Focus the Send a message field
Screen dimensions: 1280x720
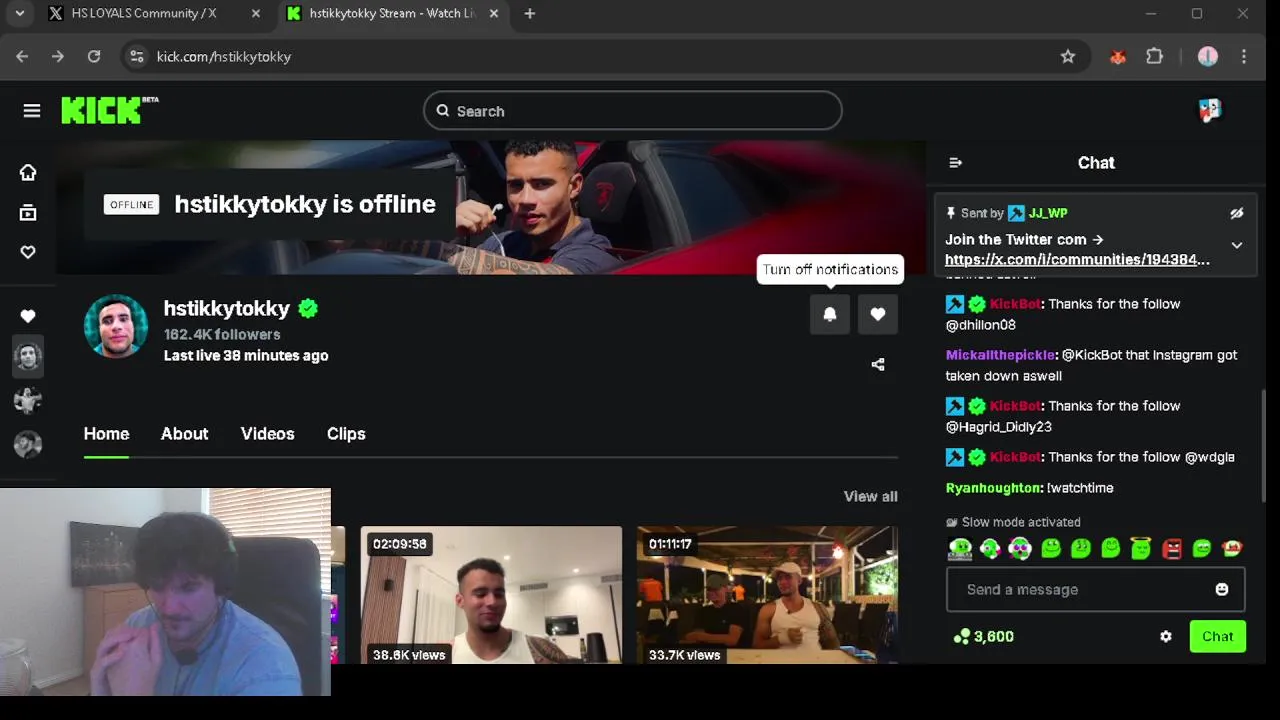click(x=1096, y=589)
